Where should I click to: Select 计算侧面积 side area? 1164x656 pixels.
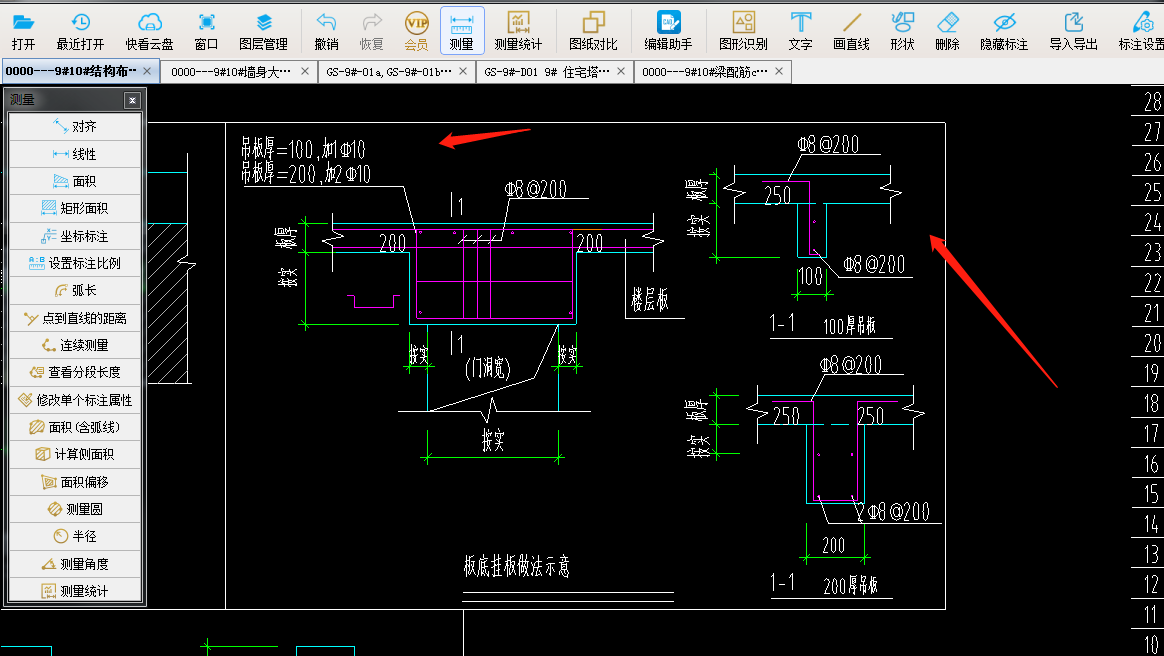pos(74,454)
